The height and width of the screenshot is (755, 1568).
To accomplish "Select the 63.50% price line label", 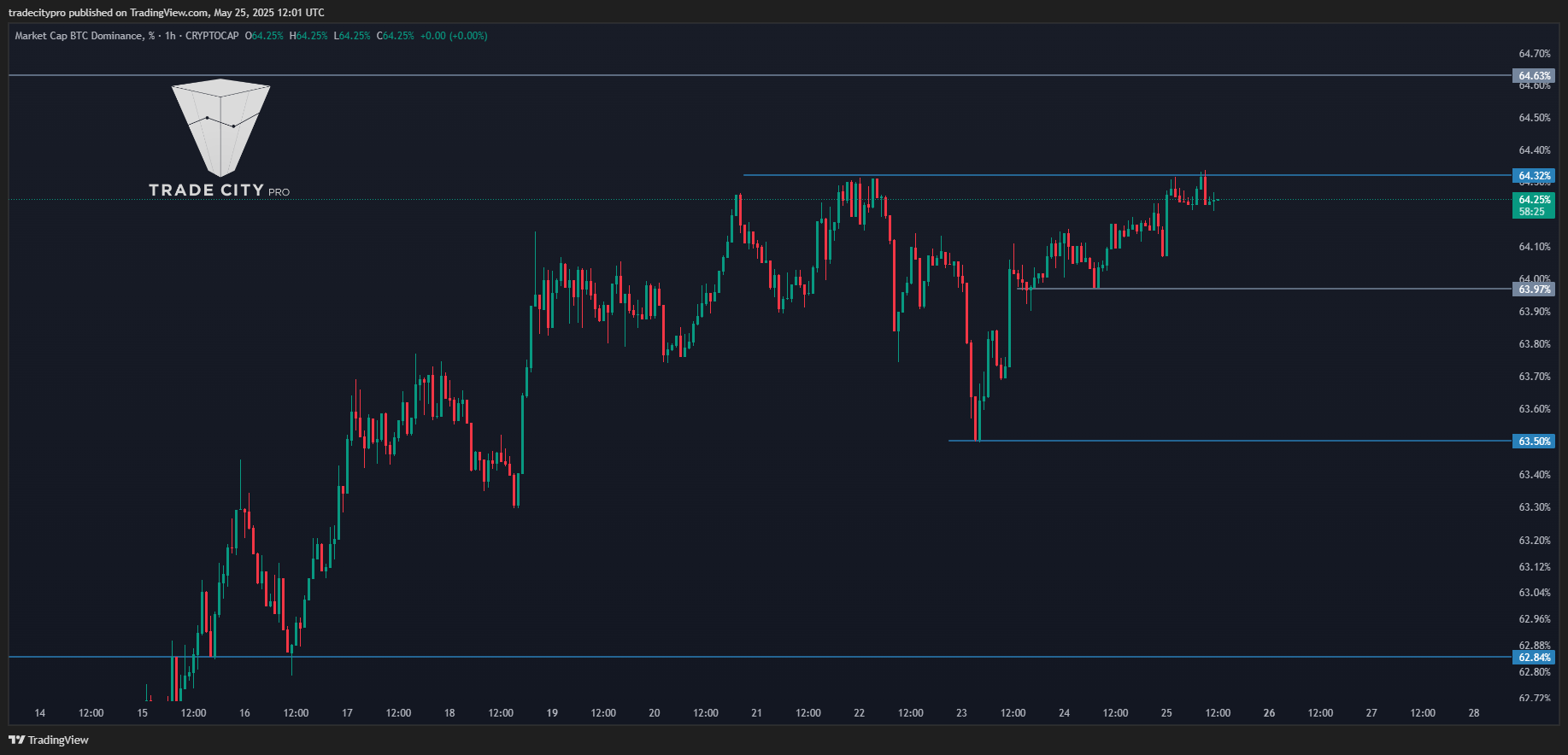I will pyautogui.click(x=1535, y=442).
